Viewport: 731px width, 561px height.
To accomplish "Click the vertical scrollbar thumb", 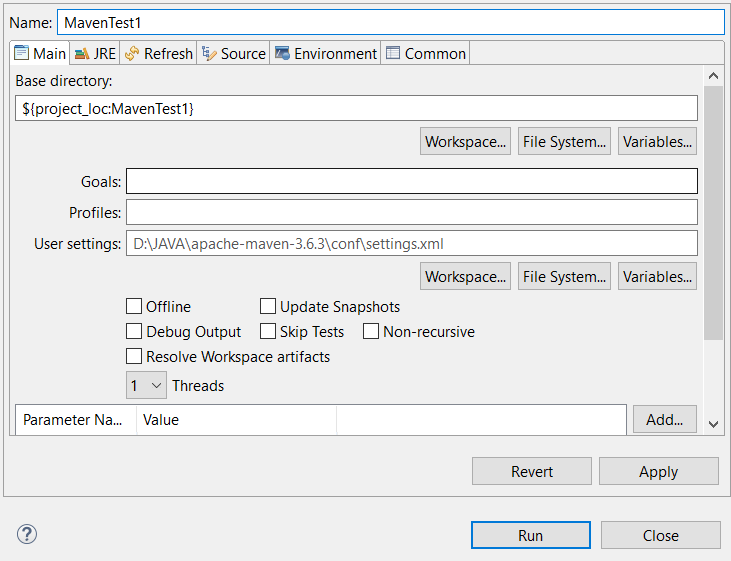I will 713,213.
